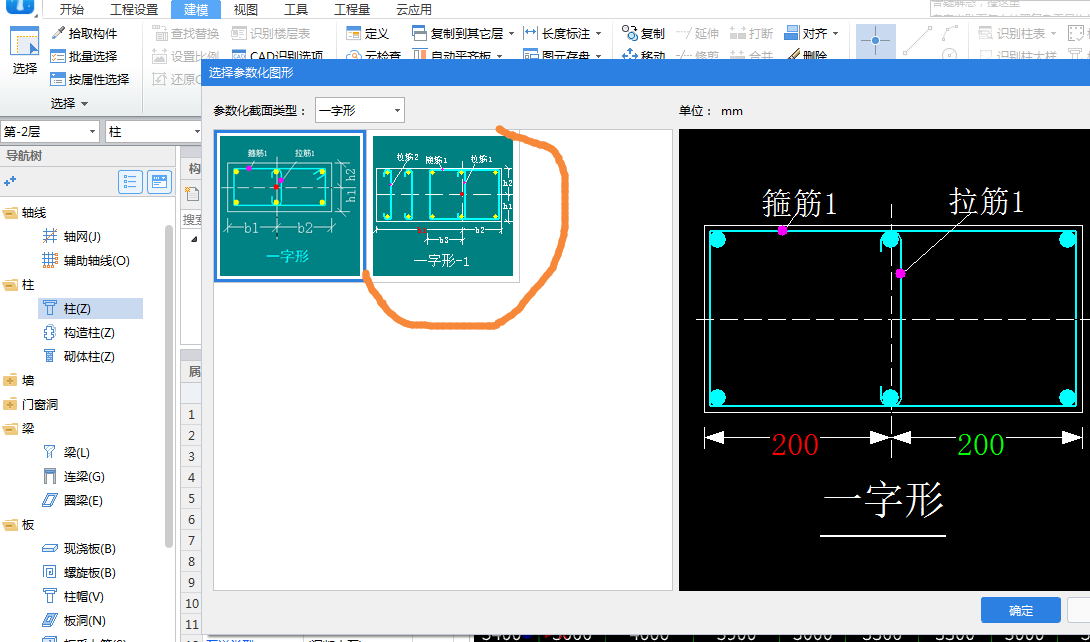The width and height of the screenshot is (1090, 642).
Task: Click the search box at top right
Action: (x=1009, y=7)
